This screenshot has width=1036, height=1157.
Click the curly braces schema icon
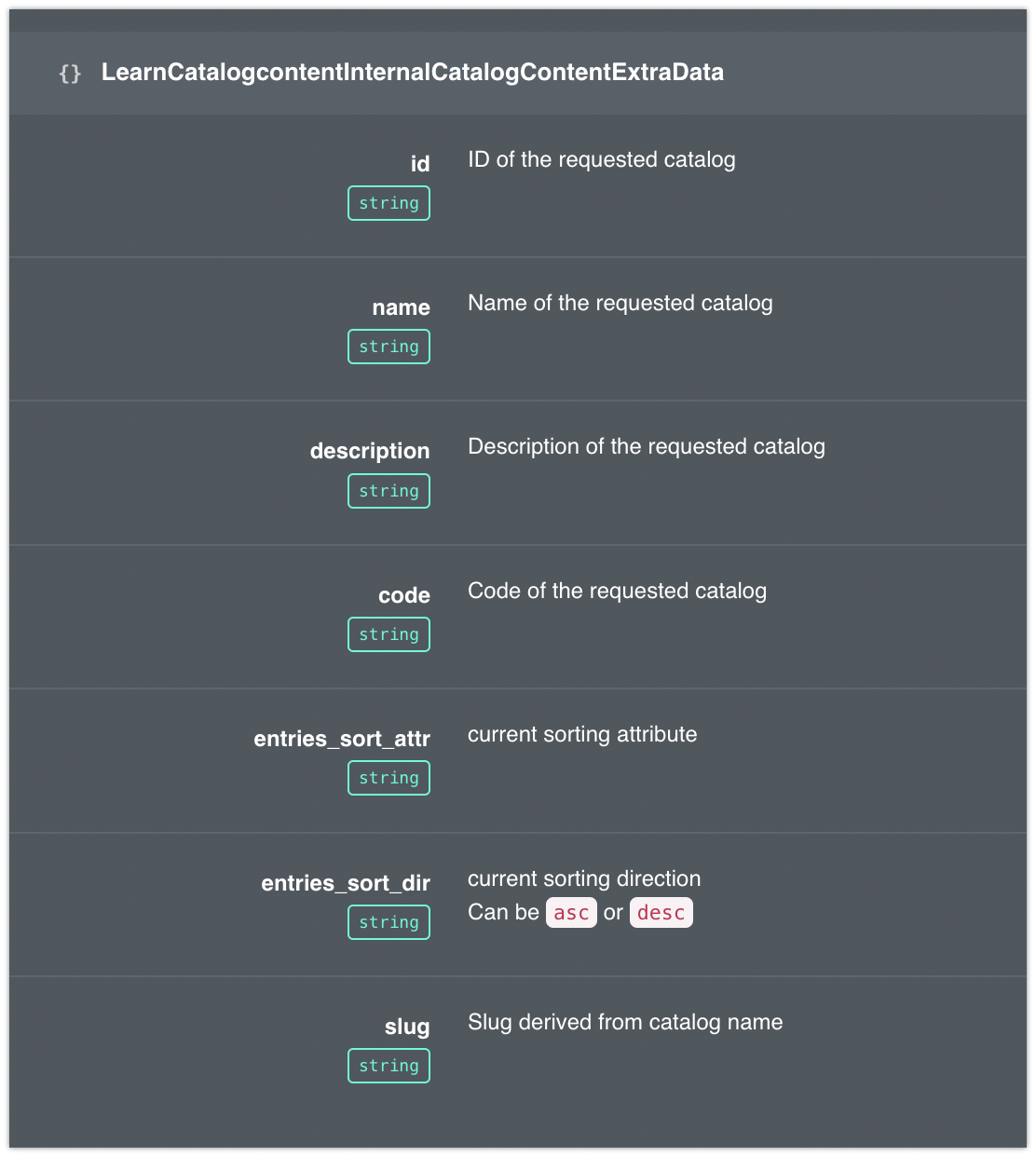point(70,73)
